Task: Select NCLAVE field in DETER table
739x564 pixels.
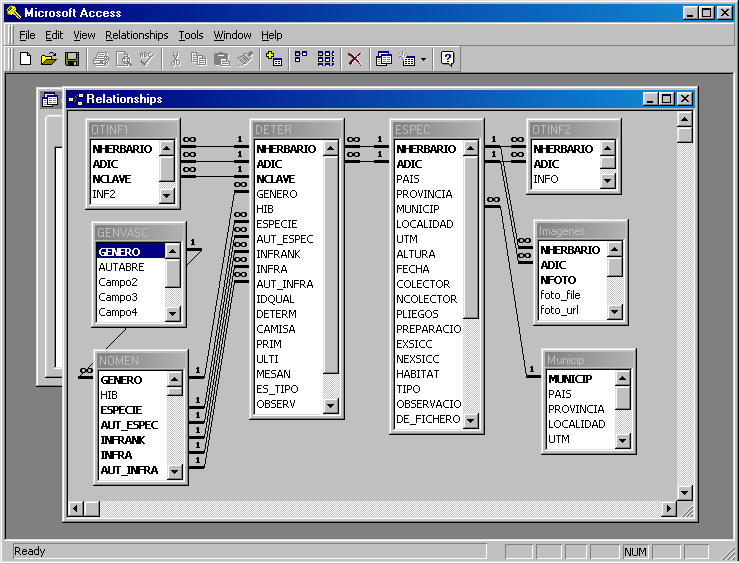Action: point(288,179)
